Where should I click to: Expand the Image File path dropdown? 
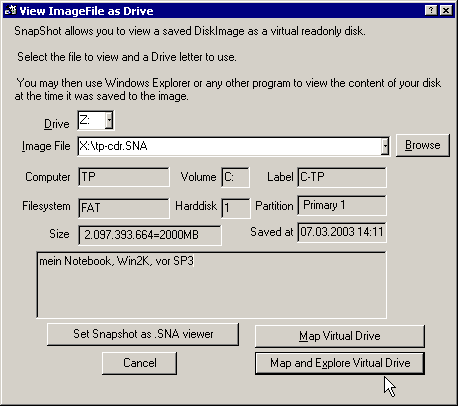tap(385, 146)
